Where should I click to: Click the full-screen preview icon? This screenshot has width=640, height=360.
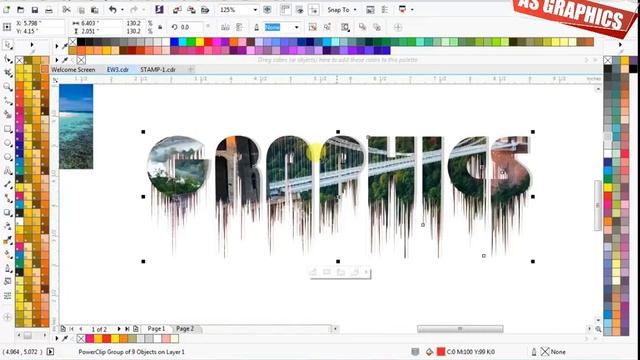[x=267, y=9]
